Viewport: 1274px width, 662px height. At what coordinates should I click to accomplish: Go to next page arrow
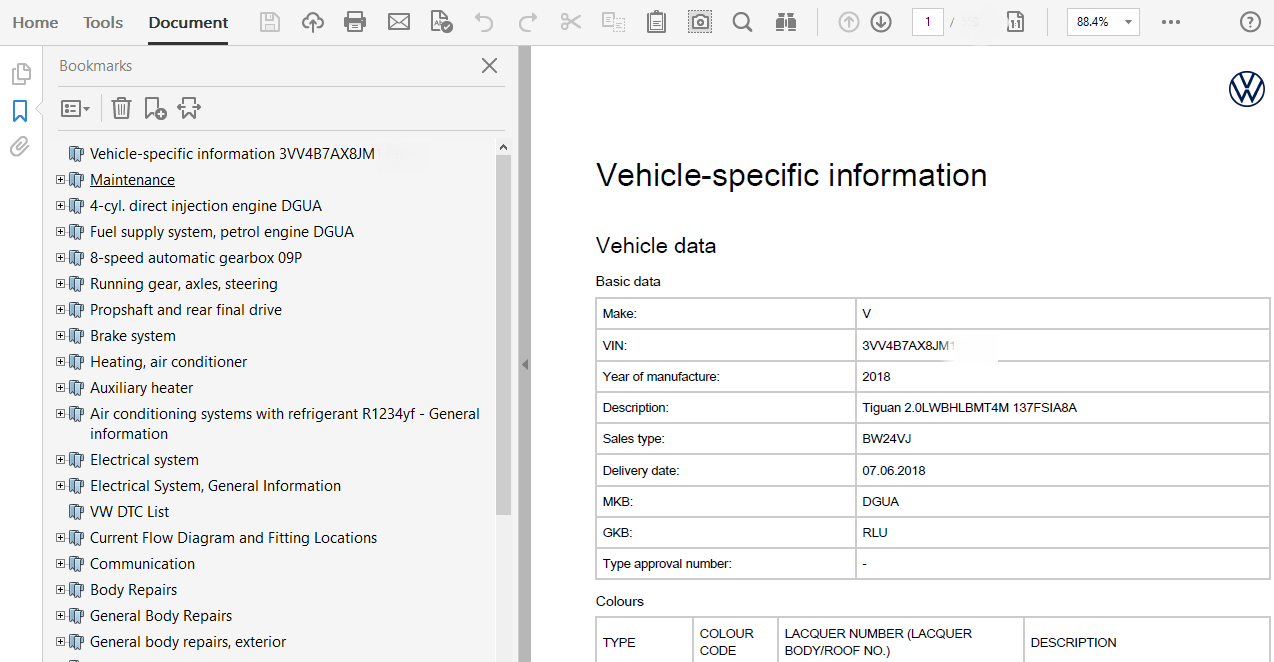pos(881,22)
